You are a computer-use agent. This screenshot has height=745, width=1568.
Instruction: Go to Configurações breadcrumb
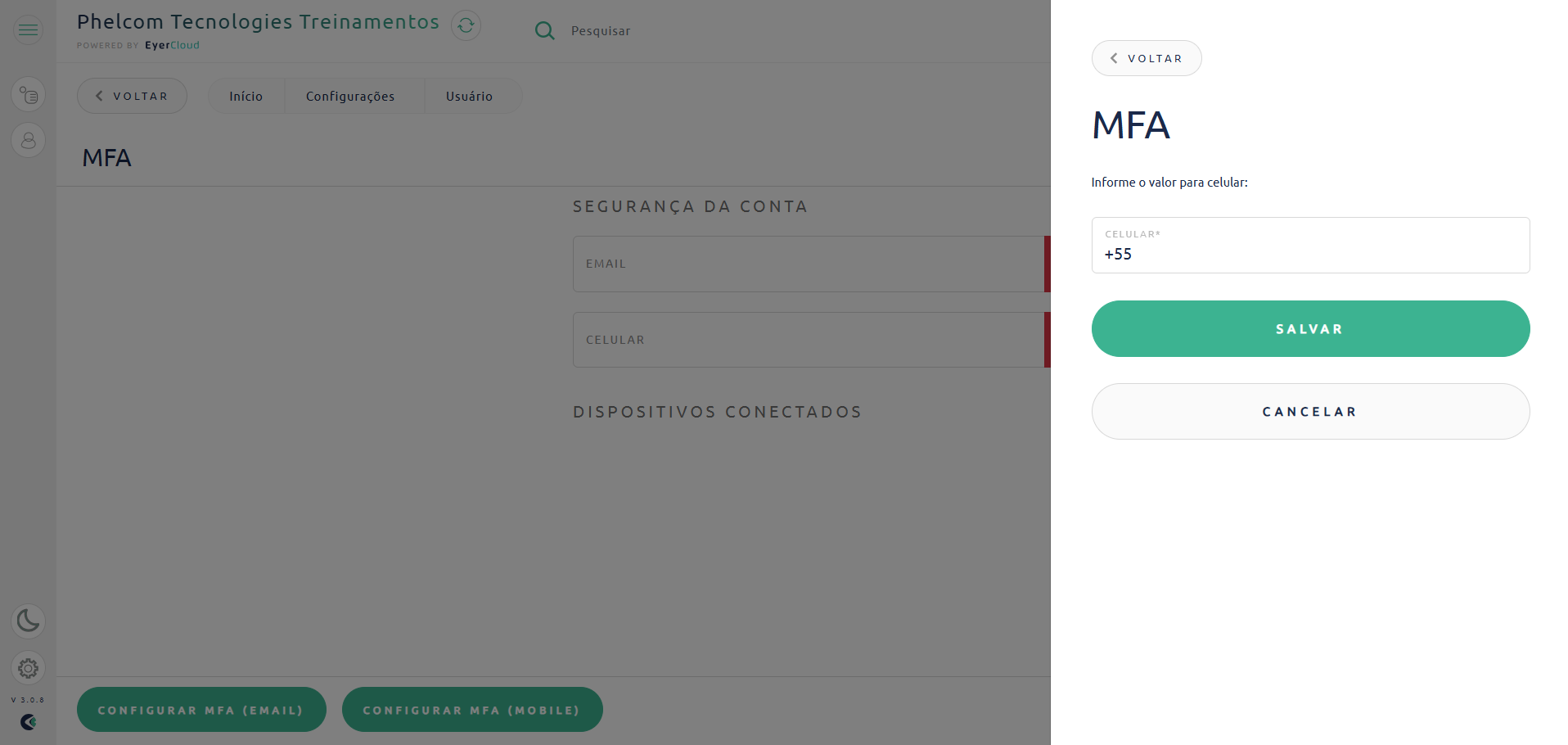(x=350, y=97)
